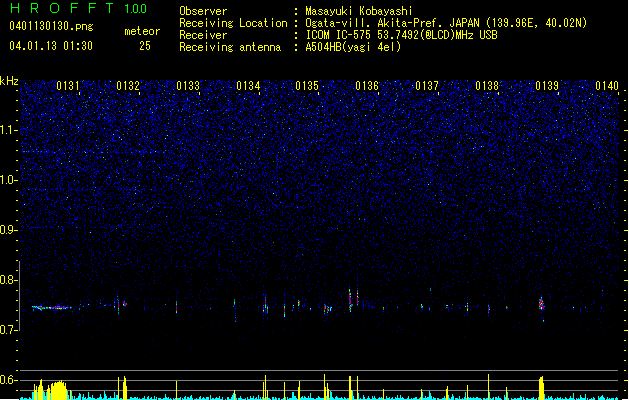Image resolution: width=629 pixels, height=400 pixels.
Task: Click the 0131 time marker
Action: coord(68,86)
